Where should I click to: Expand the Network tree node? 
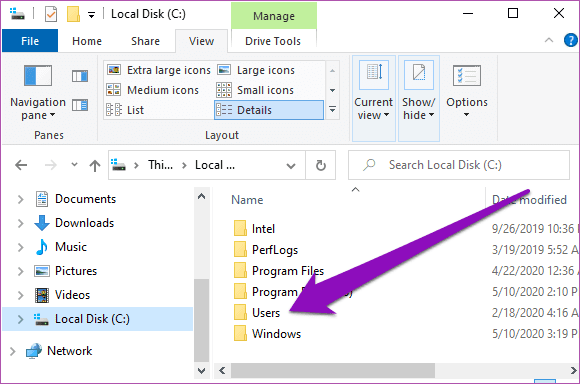(13, 351)
